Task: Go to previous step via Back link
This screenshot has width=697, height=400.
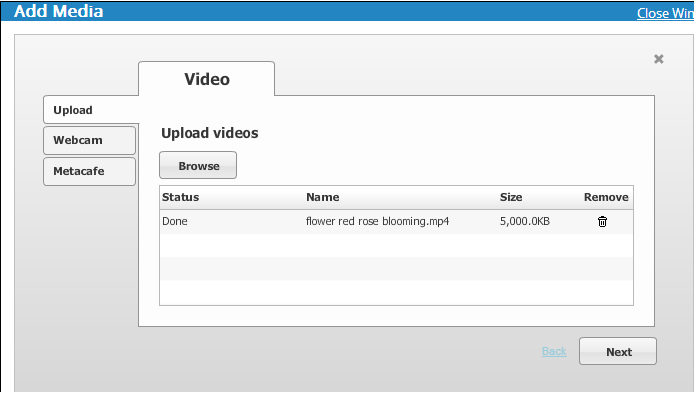Action: pyautogui.click(x=554, y=352)
